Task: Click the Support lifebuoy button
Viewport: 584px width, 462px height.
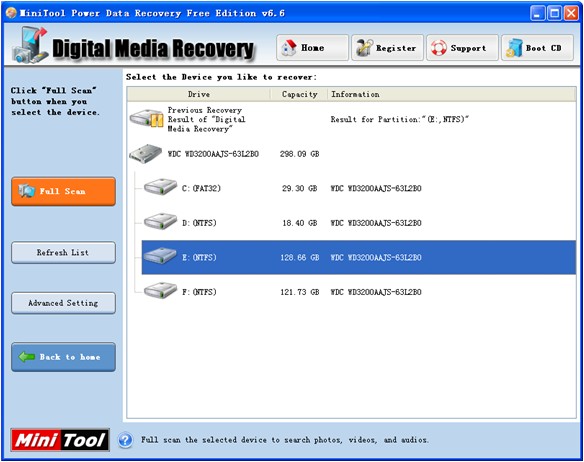Action: click(462, 48)
